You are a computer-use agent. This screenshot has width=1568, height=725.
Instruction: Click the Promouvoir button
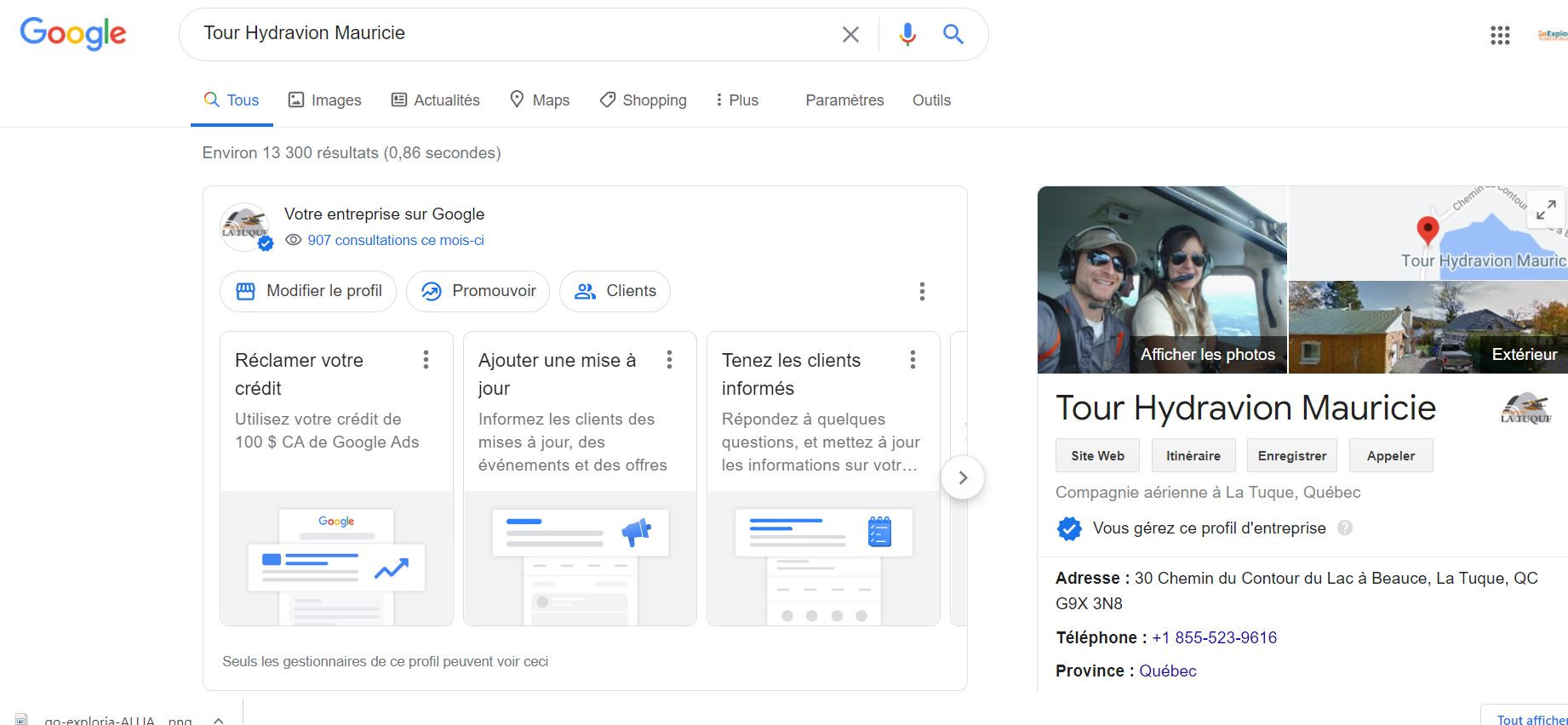(478, 291)
